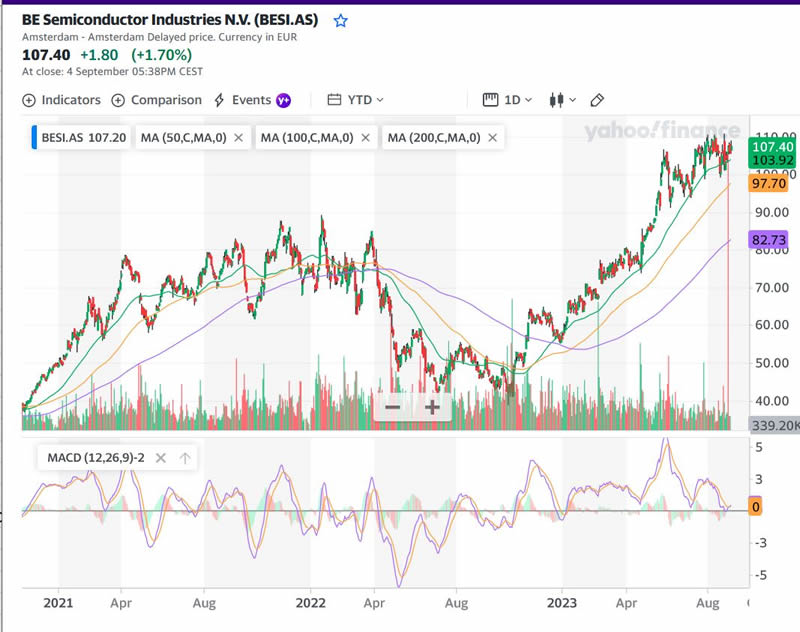Open the Indicators menu
Viewport: 800px width, 632px height.
click(x=62, y=100)
